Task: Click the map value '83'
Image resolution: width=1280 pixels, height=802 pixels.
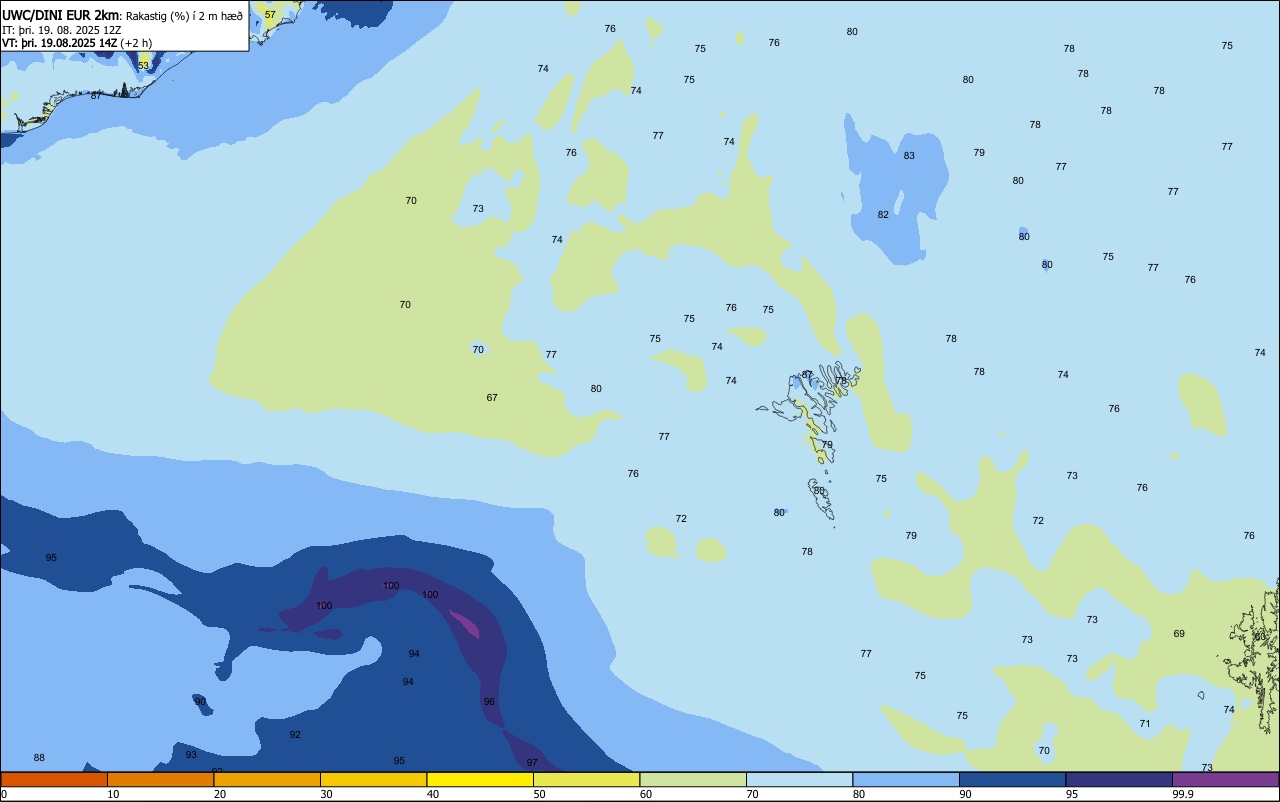Action: click(x=909, y=156)
